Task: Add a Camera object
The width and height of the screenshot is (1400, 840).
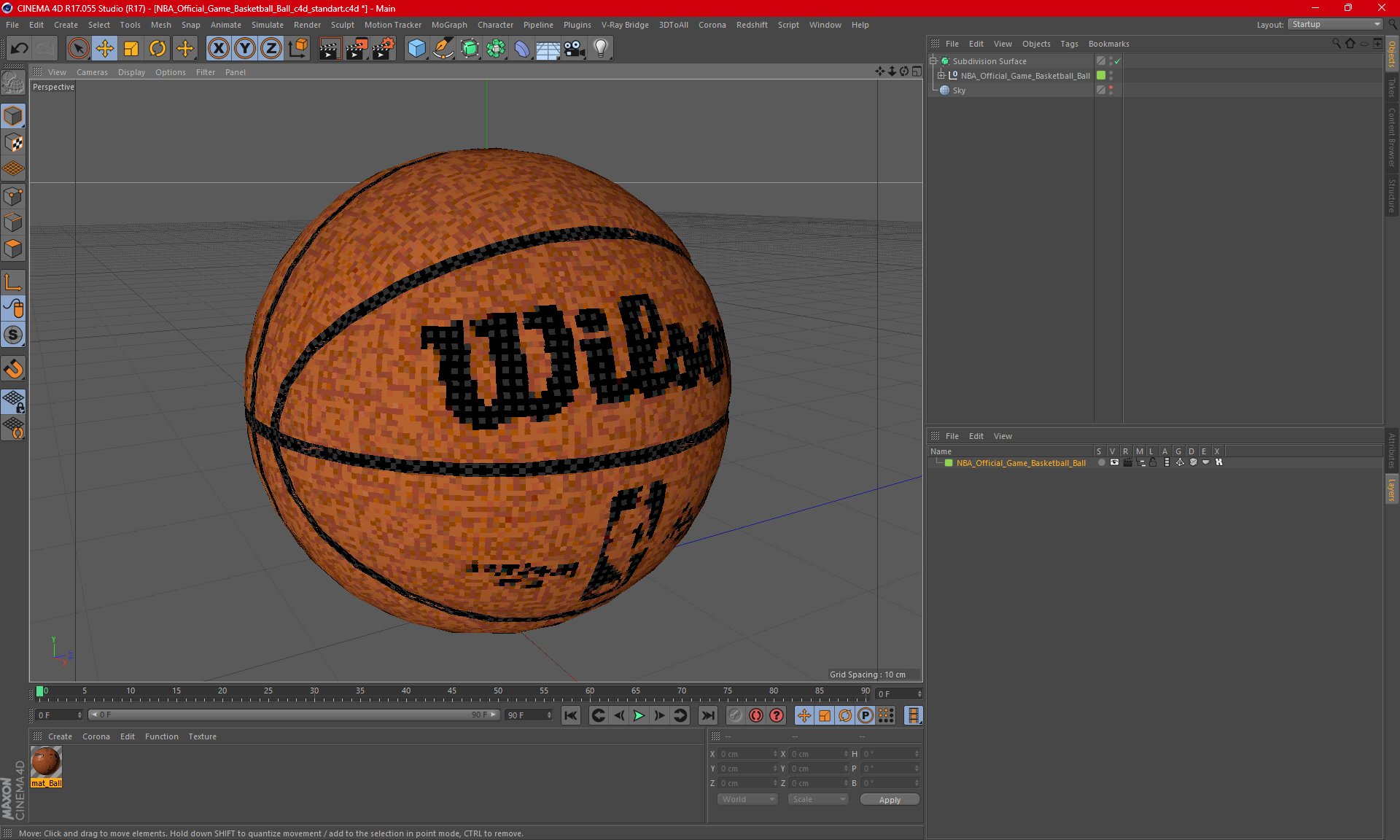Action: point(575,49)
